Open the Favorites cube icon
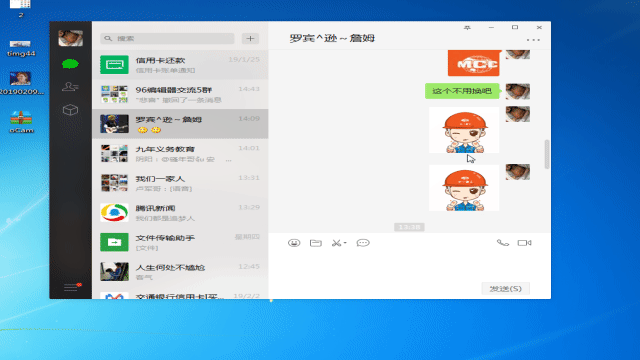 (70, 110)
